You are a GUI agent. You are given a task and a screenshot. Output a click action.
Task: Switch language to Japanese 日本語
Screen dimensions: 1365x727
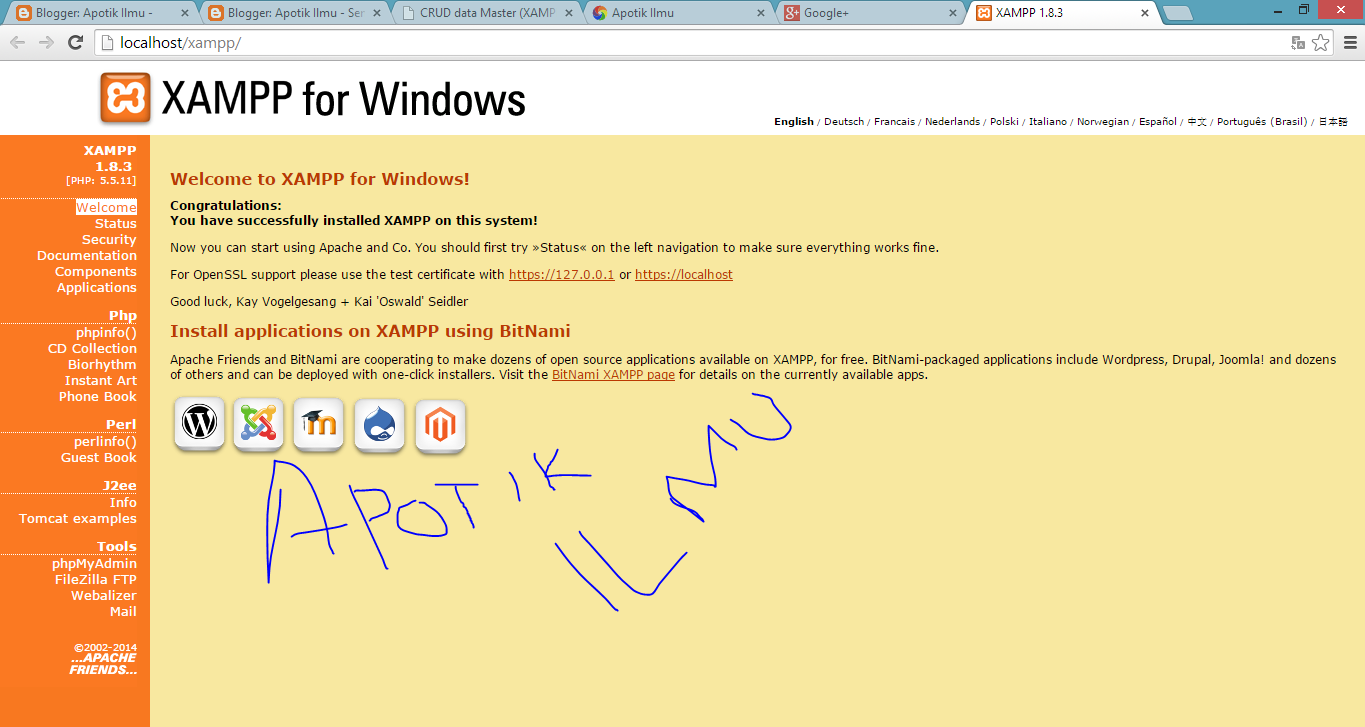pyautogui.click(x=1333, y=122)
